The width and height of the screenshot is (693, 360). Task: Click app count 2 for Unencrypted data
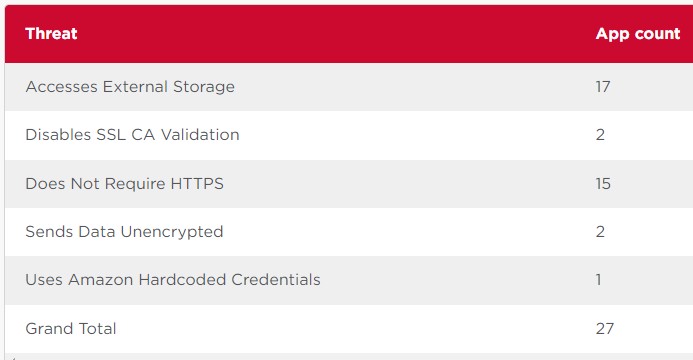(600, 231)
